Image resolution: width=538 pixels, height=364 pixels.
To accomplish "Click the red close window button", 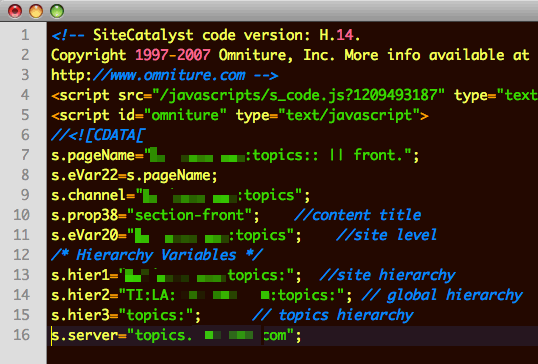I will [15, 11].
